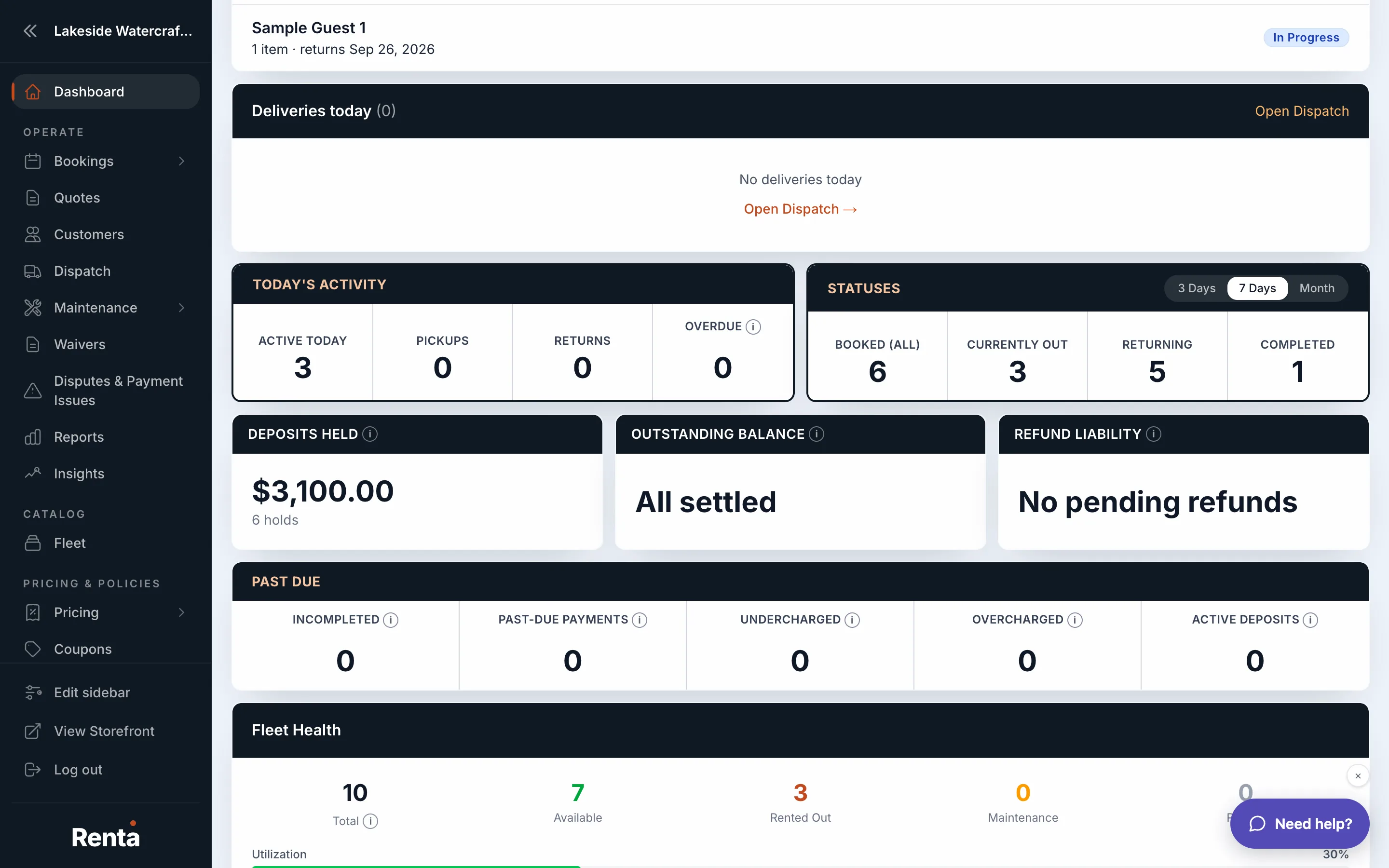Viewport: 1389px width, 868px height.
Task: Collapse the sidebar with the double chevron icon
Action: [x=30, y=31]
